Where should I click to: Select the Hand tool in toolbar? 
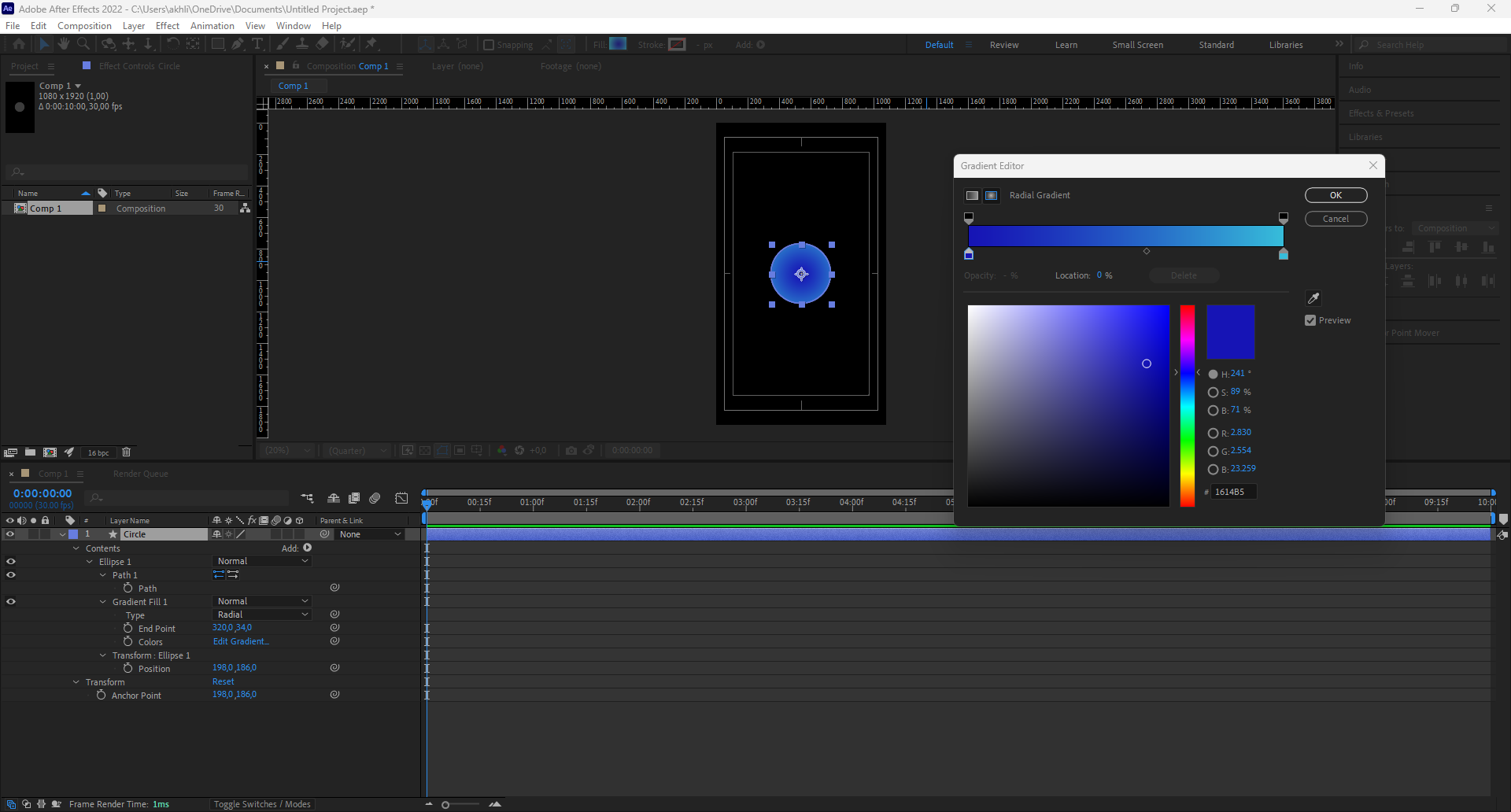64,44
